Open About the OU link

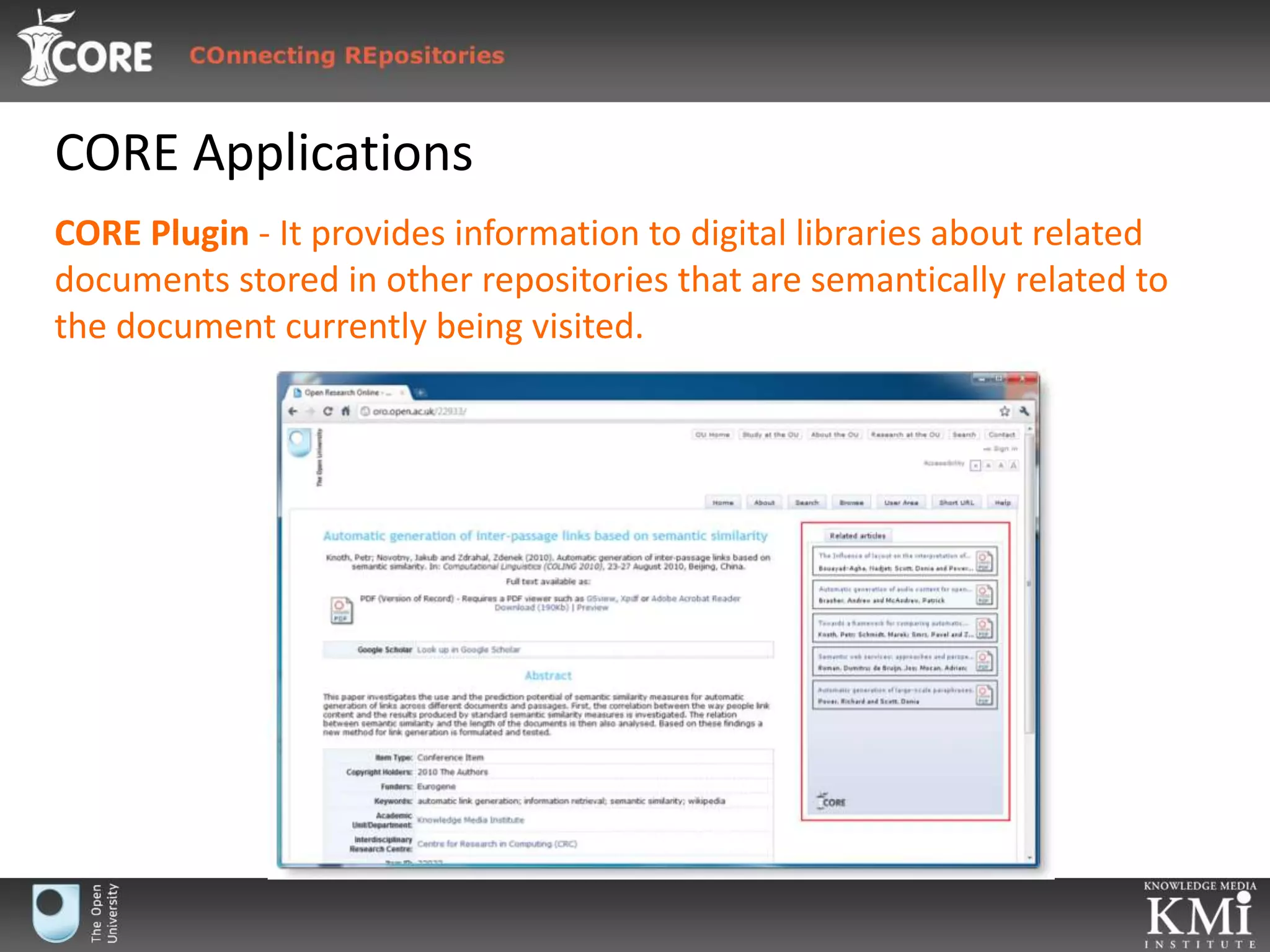pos(835,434)
